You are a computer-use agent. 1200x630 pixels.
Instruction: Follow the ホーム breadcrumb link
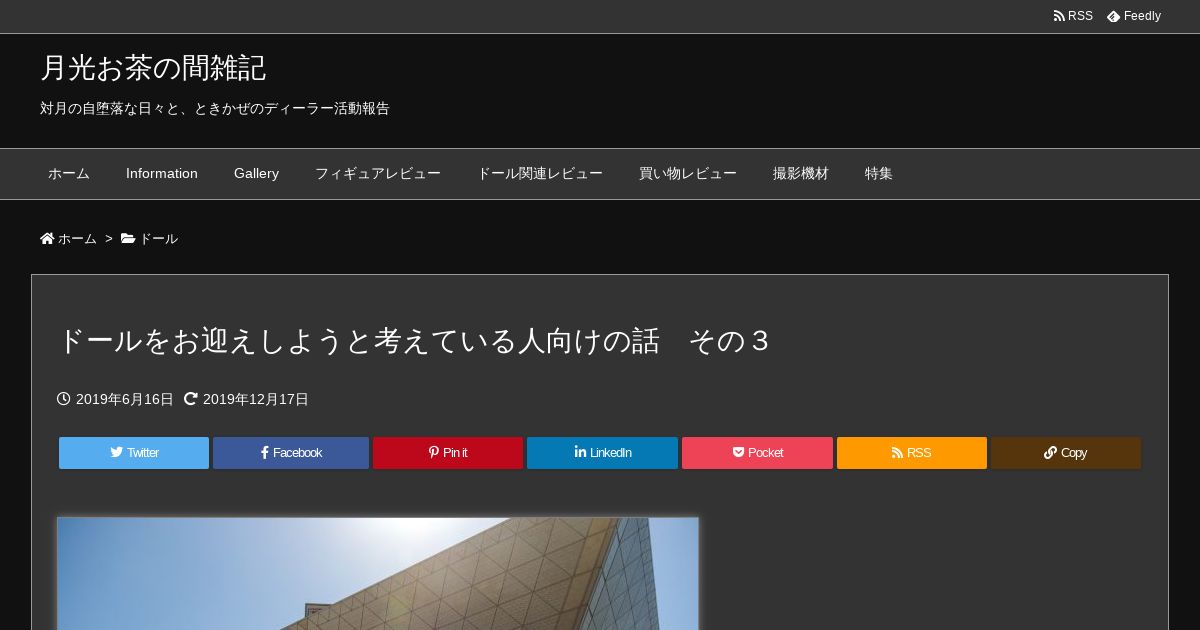(77, 239)
